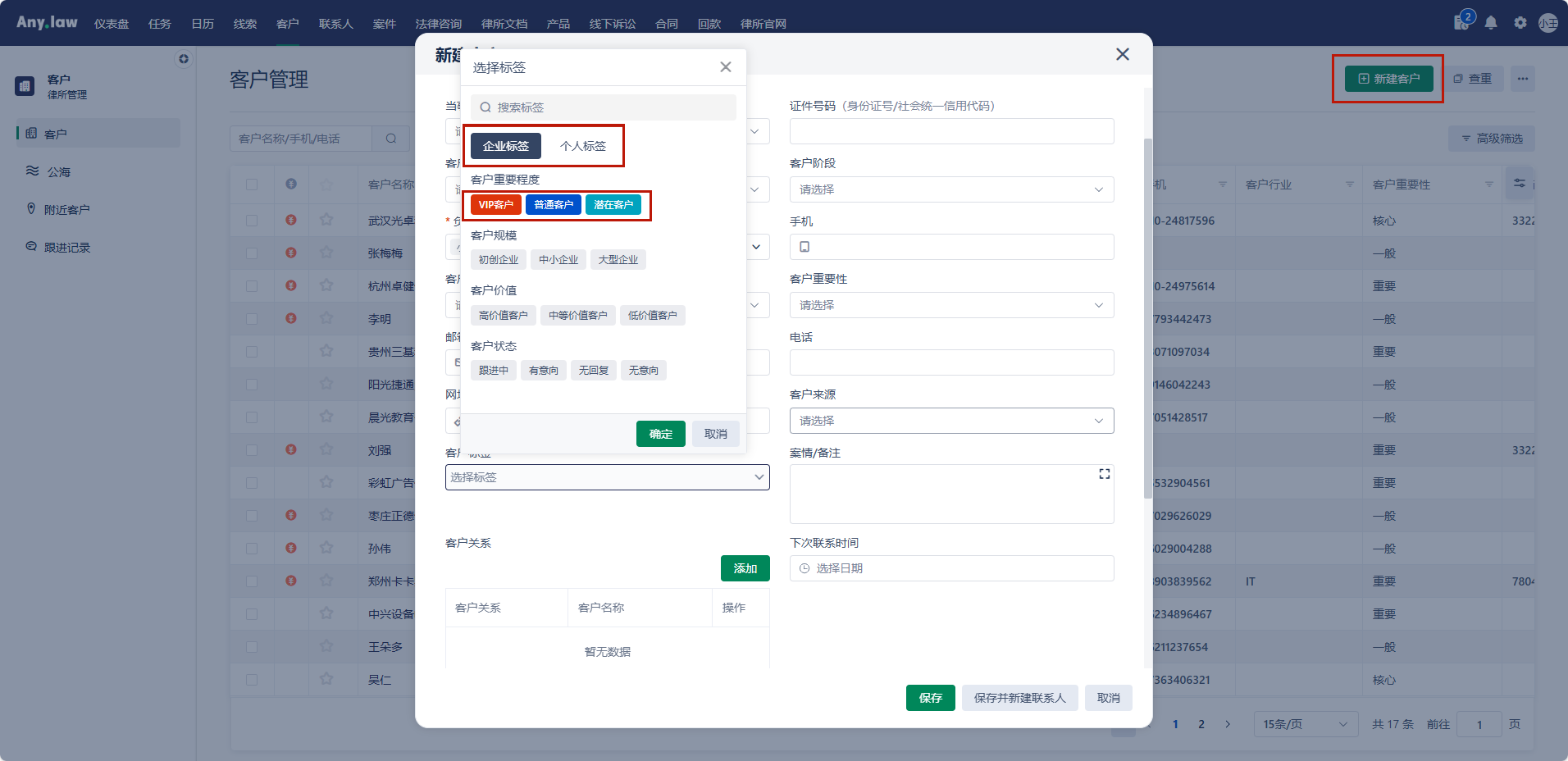The image size is (1568, 761).
Task: Click the 证件号码 input field
Action: 951,131
